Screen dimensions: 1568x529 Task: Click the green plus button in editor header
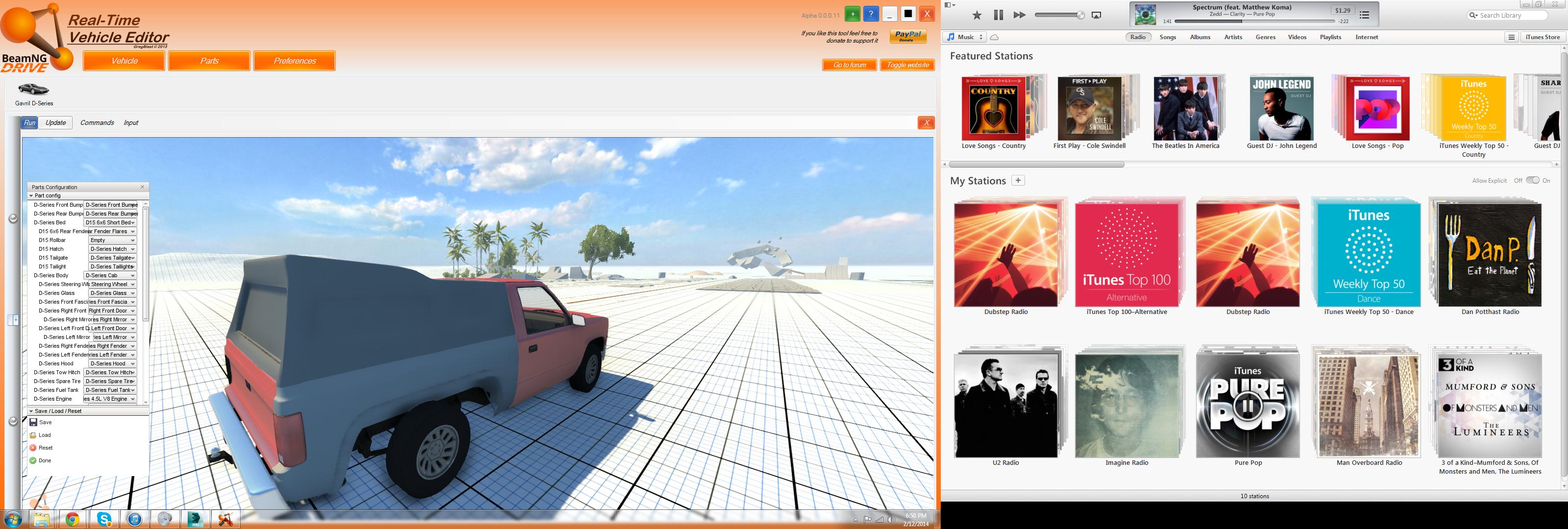tap(852, 14)
